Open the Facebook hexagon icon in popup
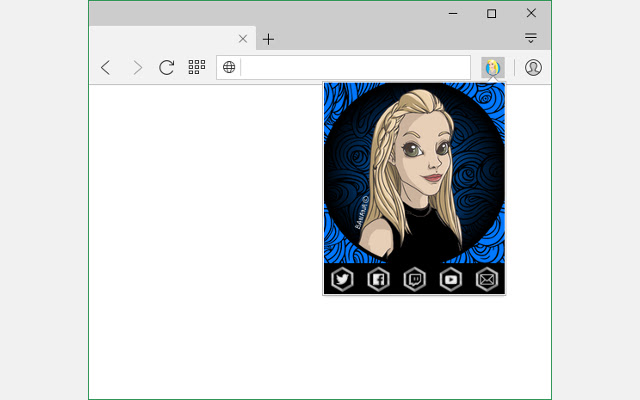 click(x=378, y=280)
